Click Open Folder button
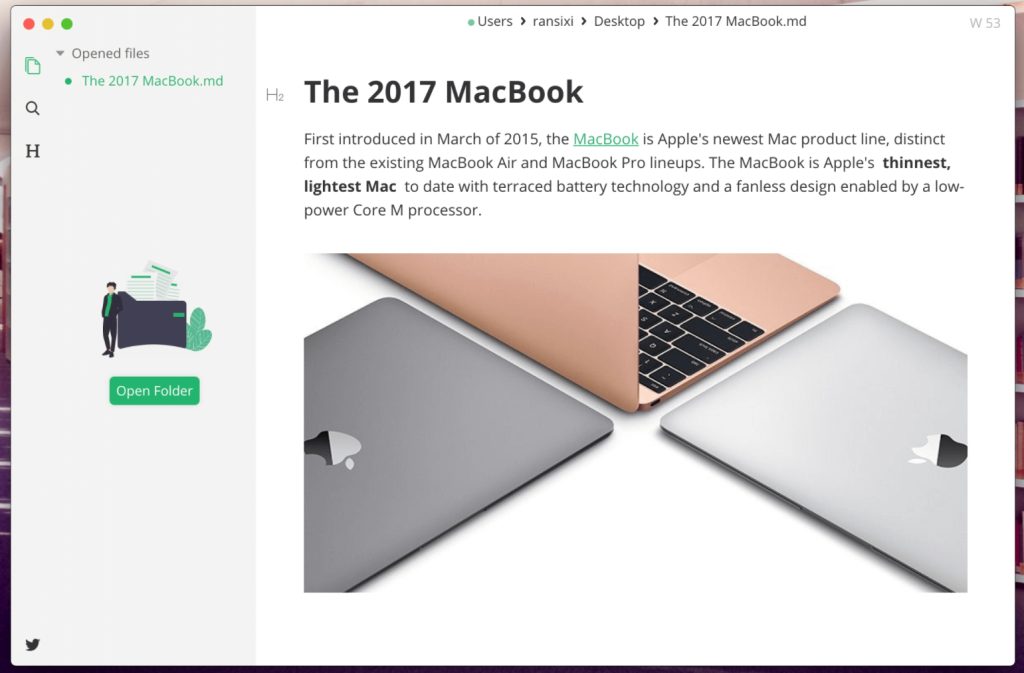The height and width of the screenshot is (673, 1024). 155,391
